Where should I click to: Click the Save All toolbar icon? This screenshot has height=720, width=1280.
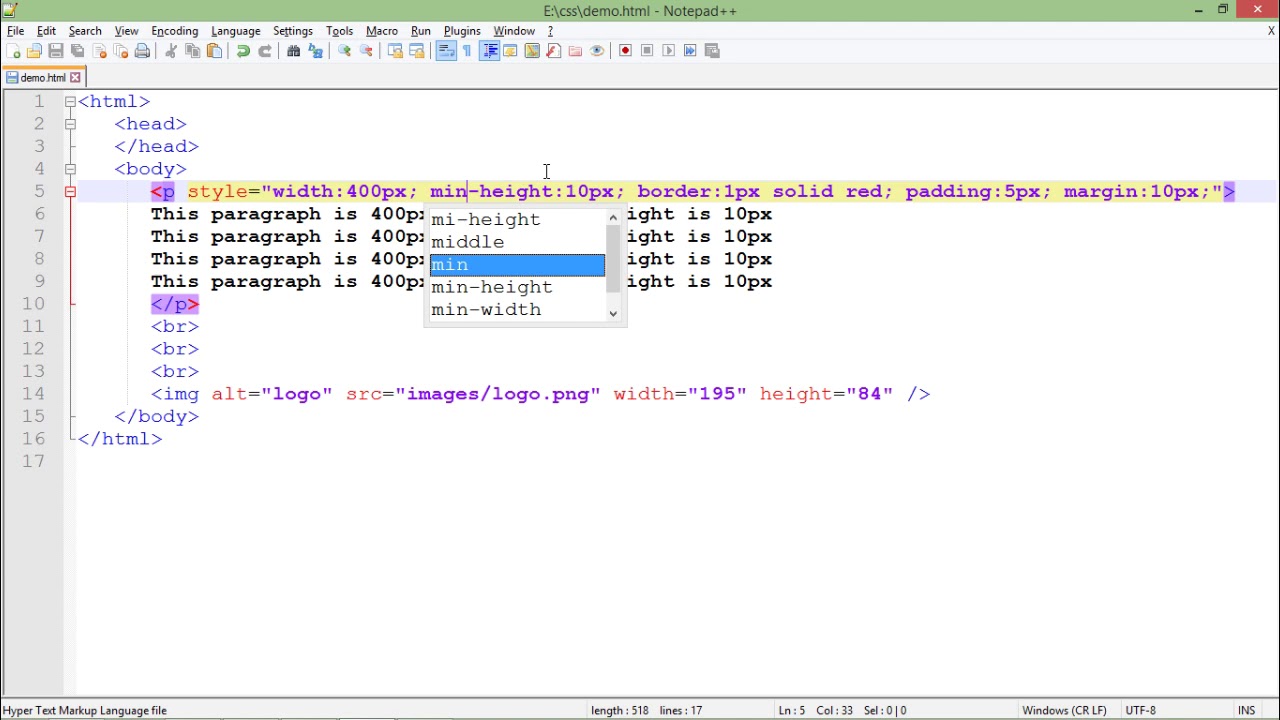(78, 51)
